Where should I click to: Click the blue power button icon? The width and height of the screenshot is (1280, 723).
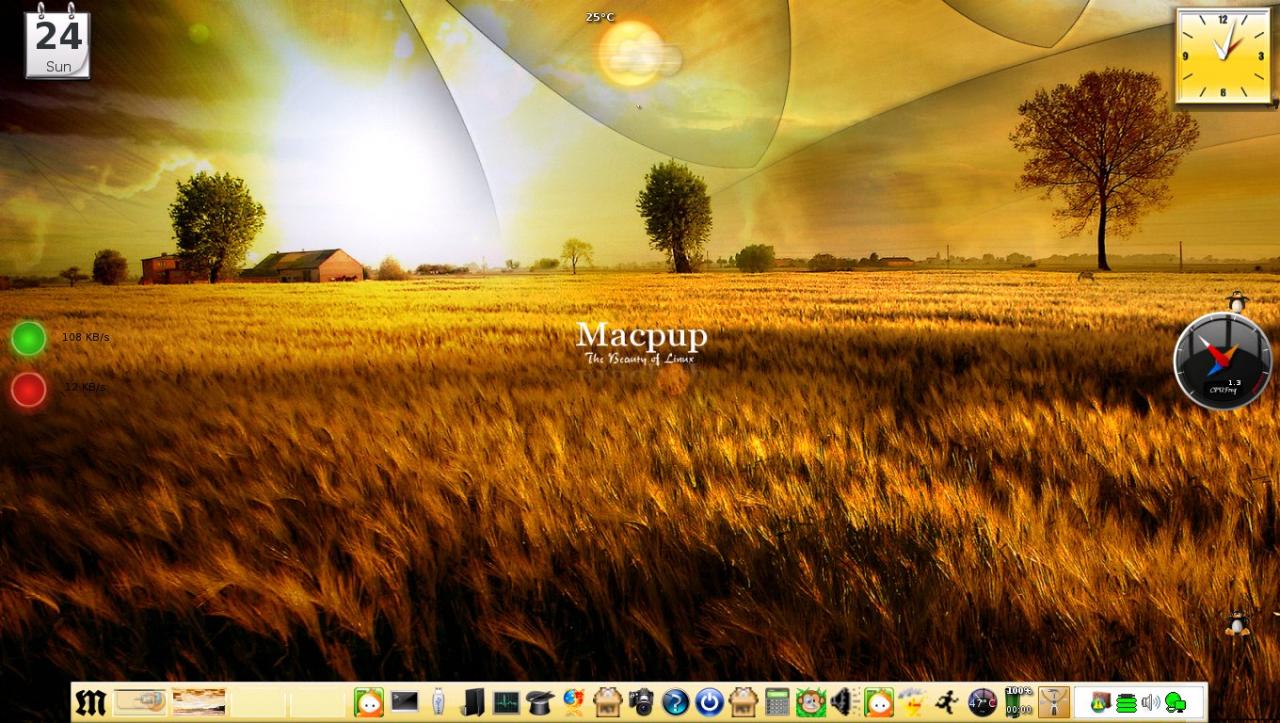[709, 702]
